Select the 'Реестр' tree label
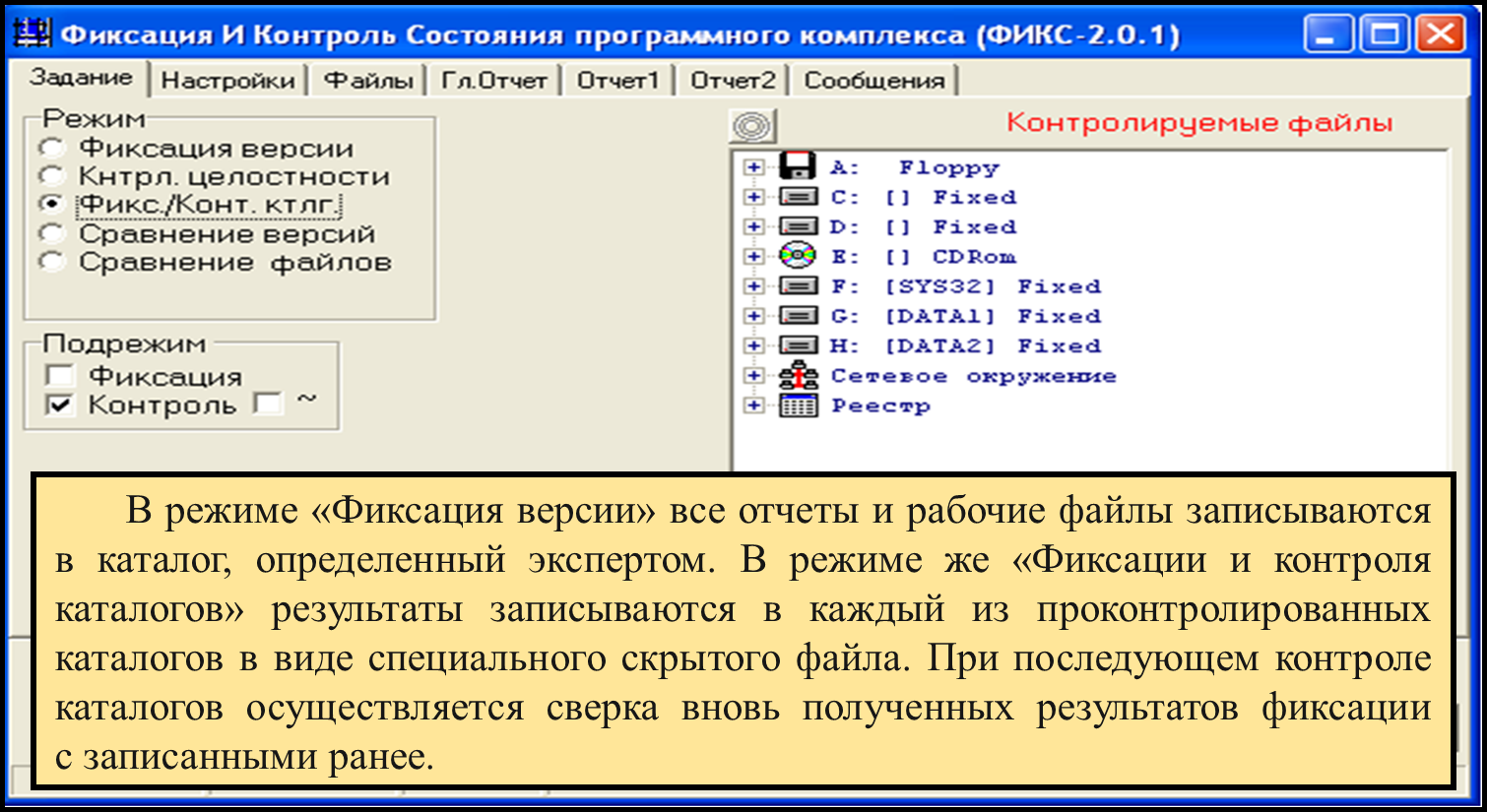The width and height of the screenshot is (1487, 812). click(x=880, y=406)
